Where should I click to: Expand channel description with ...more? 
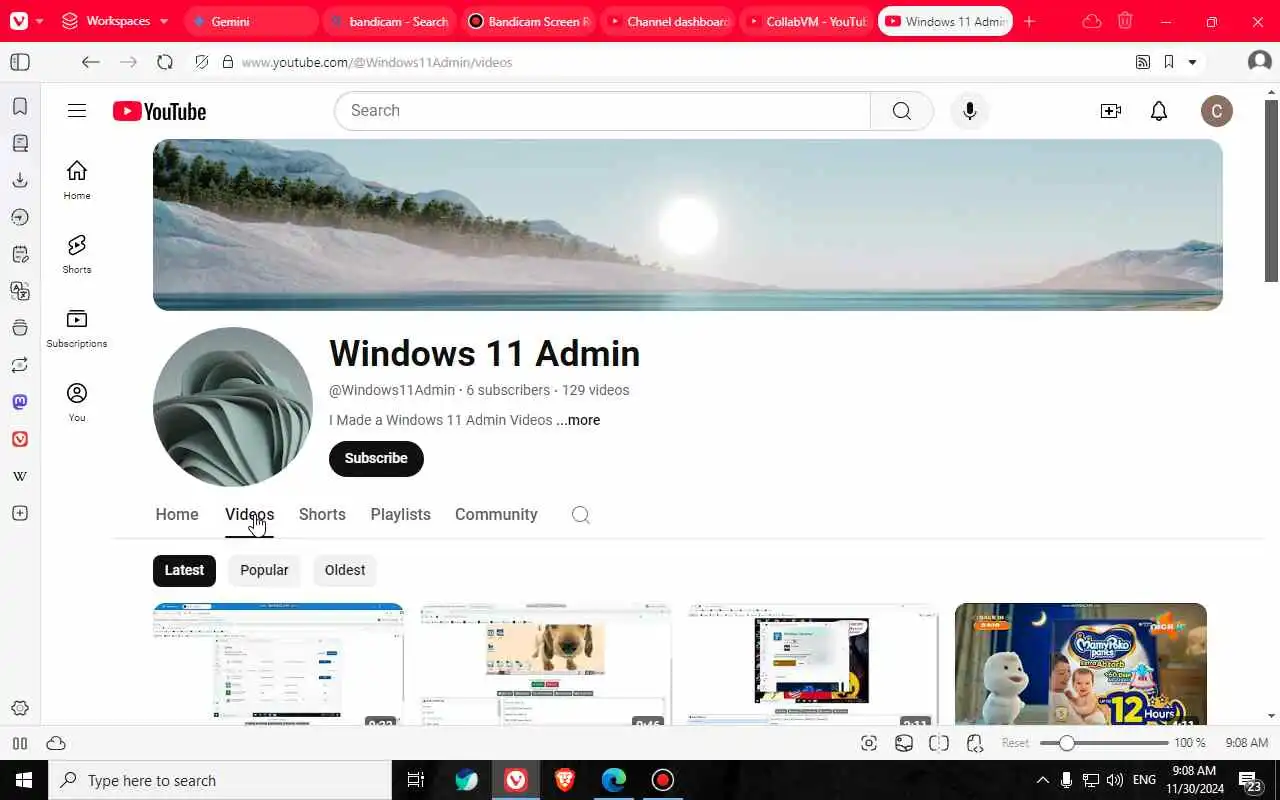578,420
